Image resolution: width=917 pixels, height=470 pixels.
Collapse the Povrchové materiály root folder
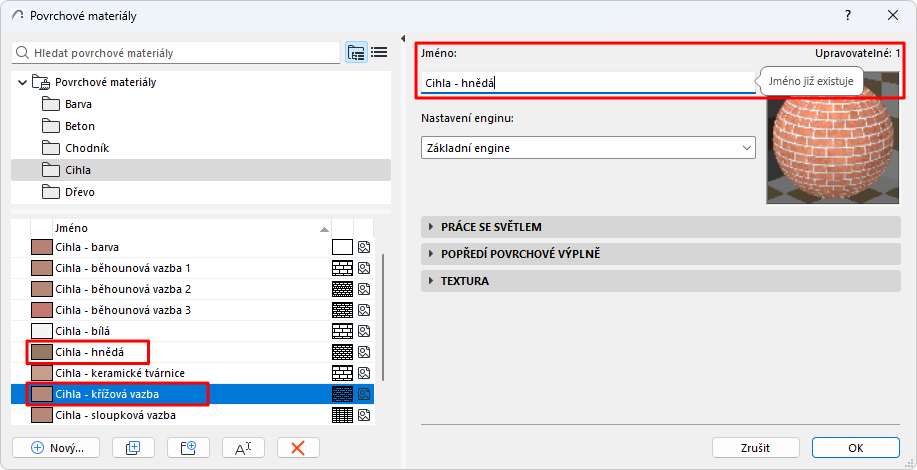pos(23,82)
